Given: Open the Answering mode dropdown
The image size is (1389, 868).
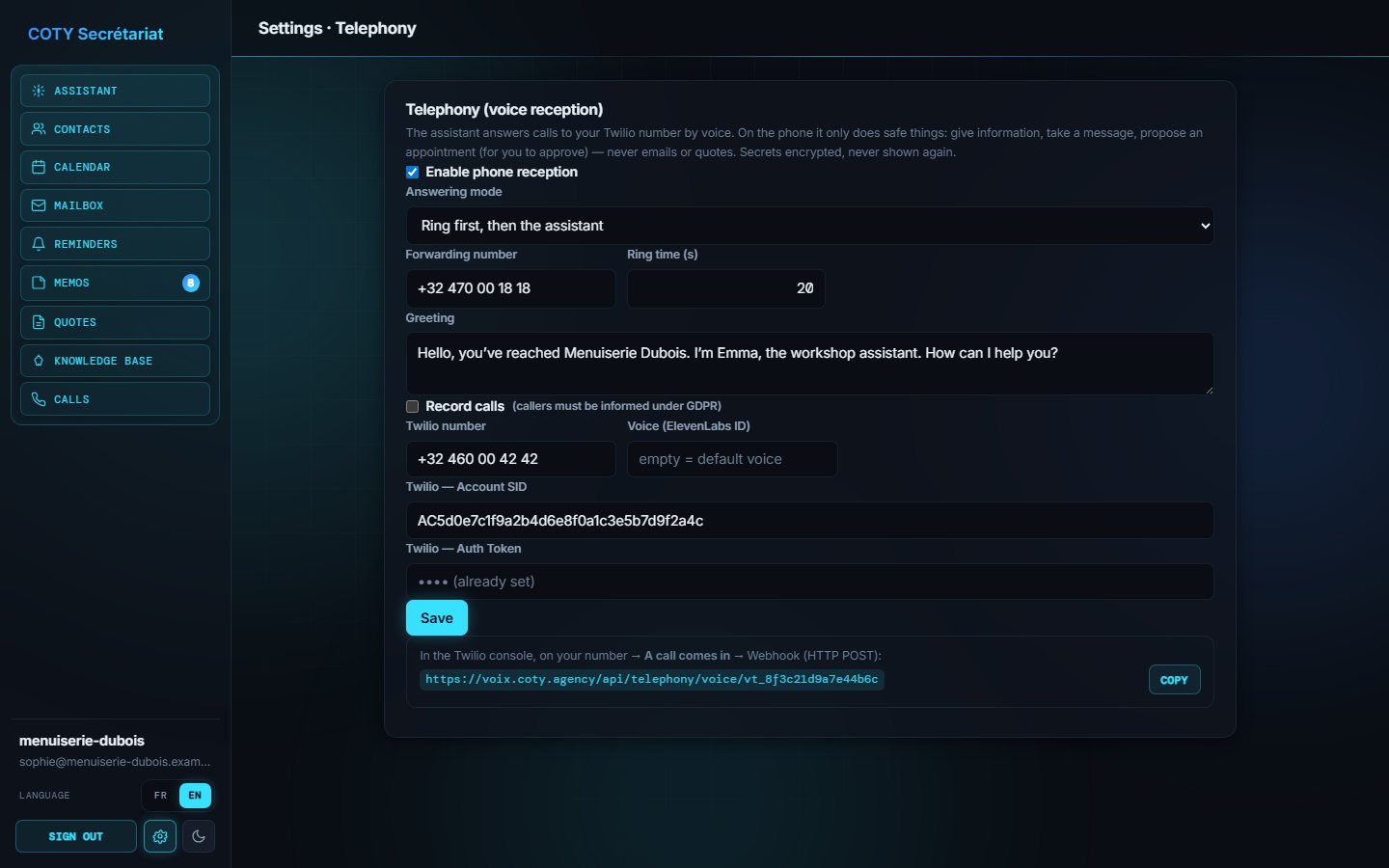Looking at the screenshot, I should [809, 226].
